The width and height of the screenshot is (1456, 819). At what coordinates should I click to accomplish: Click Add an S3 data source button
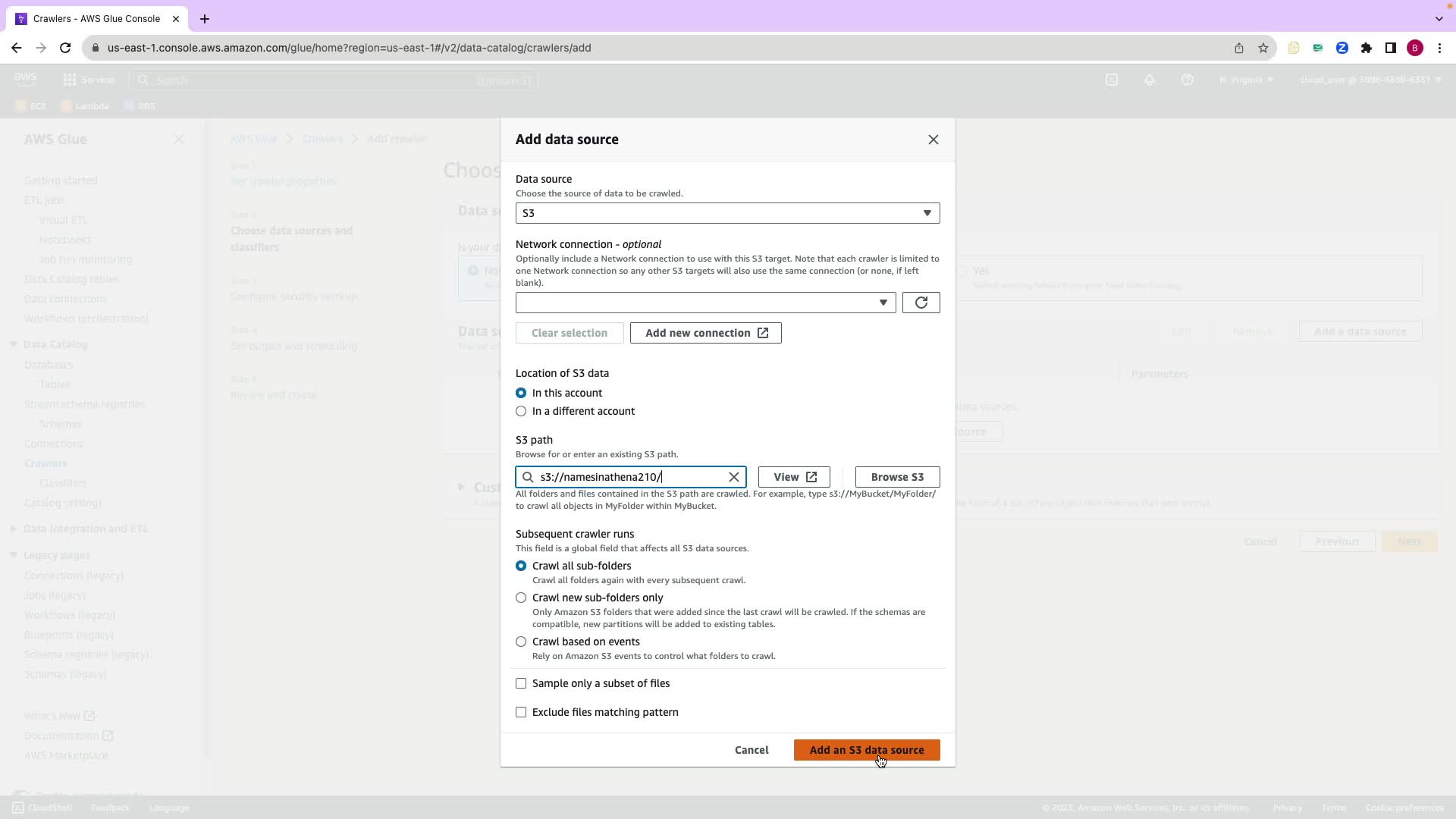866,750
